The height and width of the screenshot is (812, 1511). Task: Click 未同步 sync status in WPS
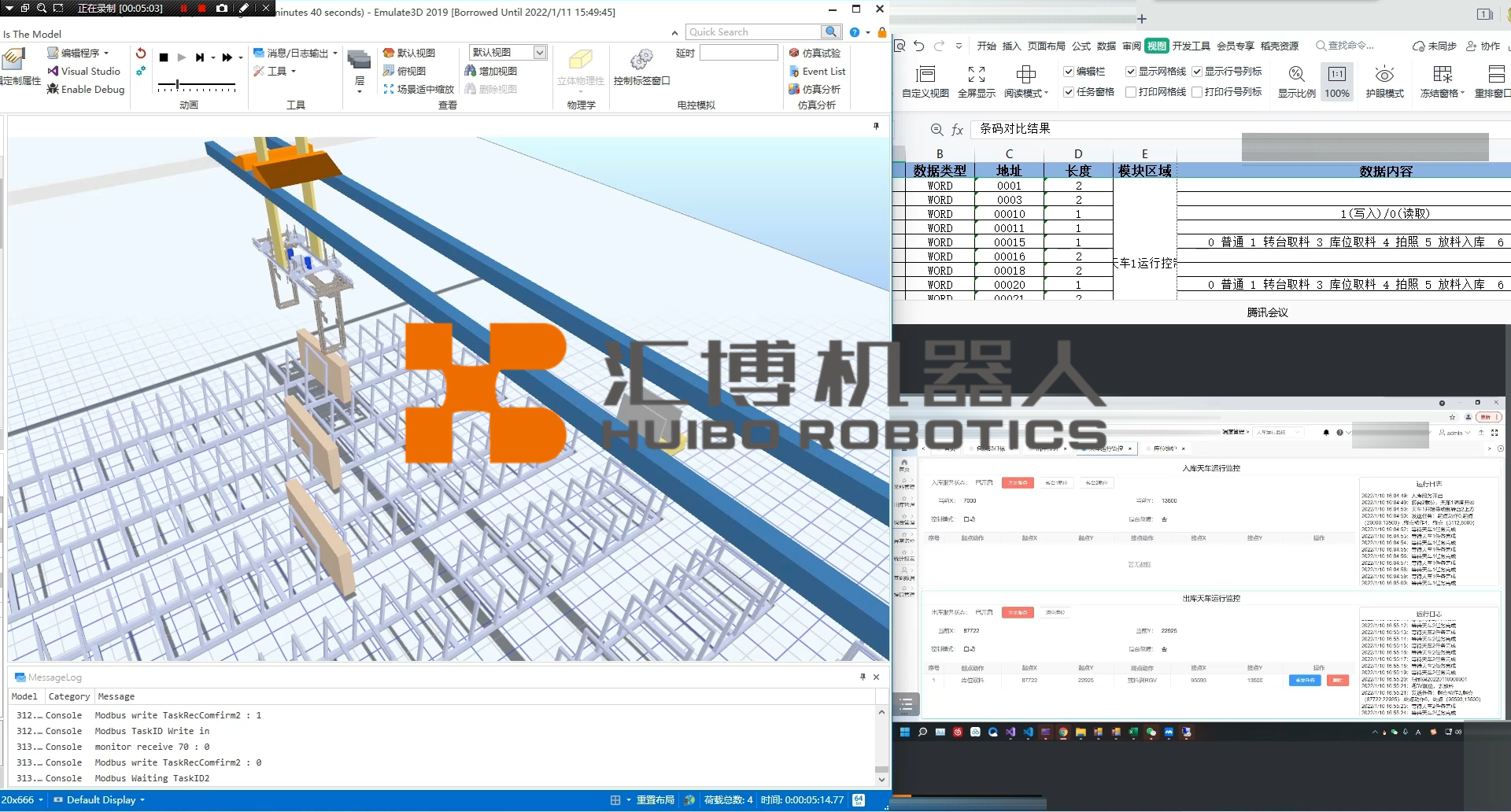click(1435, 46)
